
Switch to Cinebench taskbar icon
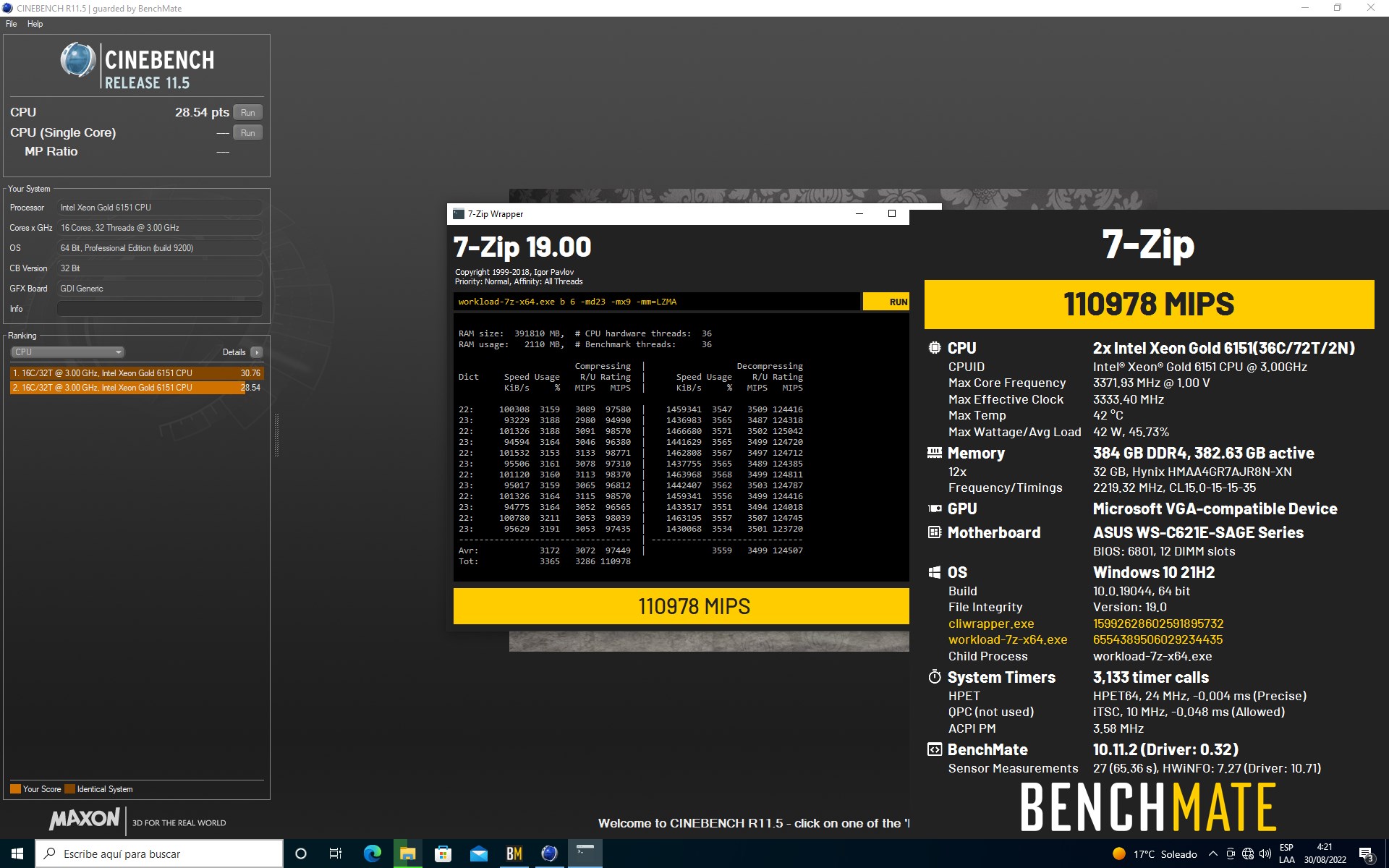tap(549, 854)
